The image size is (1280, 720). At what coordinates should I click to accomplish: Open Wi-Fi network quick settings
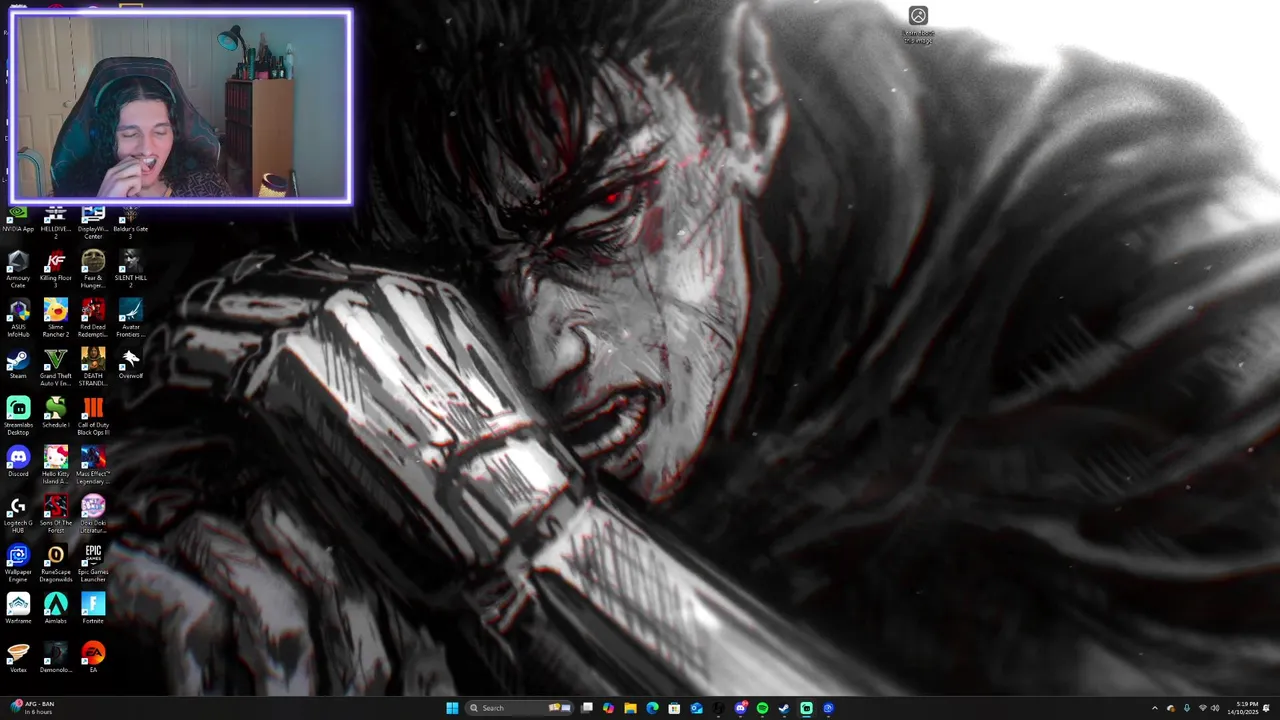1202,708
